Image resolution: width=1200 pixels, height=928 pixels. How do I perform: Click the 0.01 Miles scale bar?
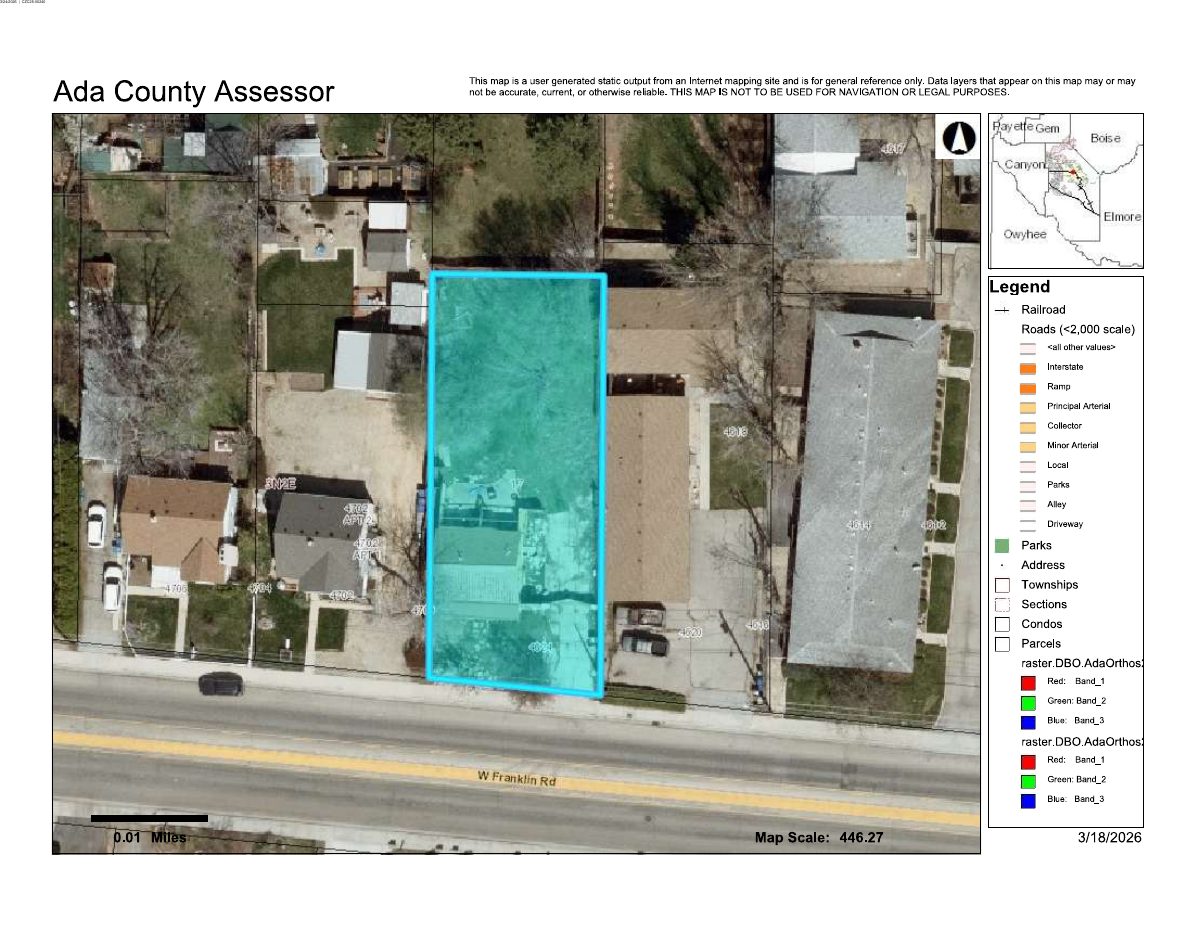149,818
